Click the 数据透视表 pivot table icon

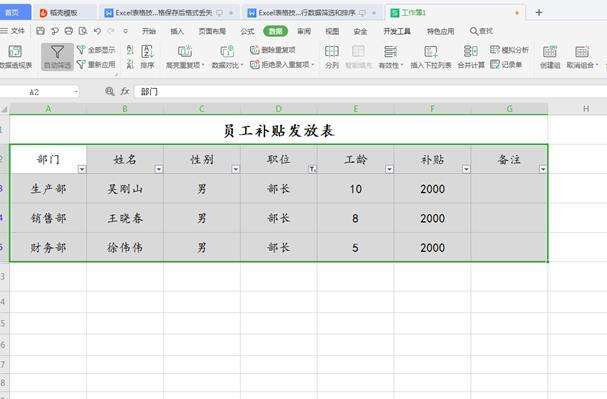point(15,51)
